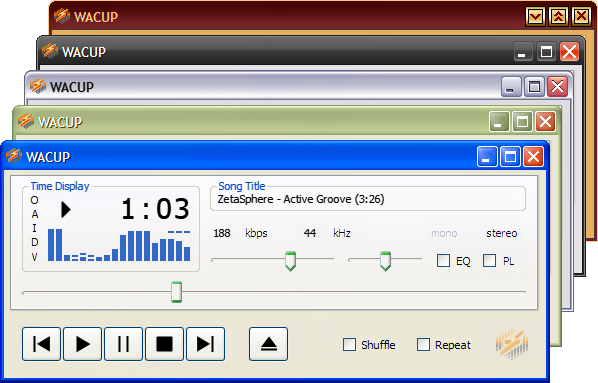Image resolution: width=598 pixels, height=383 pixels.
Task: Click the greyed-out mono indicator label
Action: (444, 233)
